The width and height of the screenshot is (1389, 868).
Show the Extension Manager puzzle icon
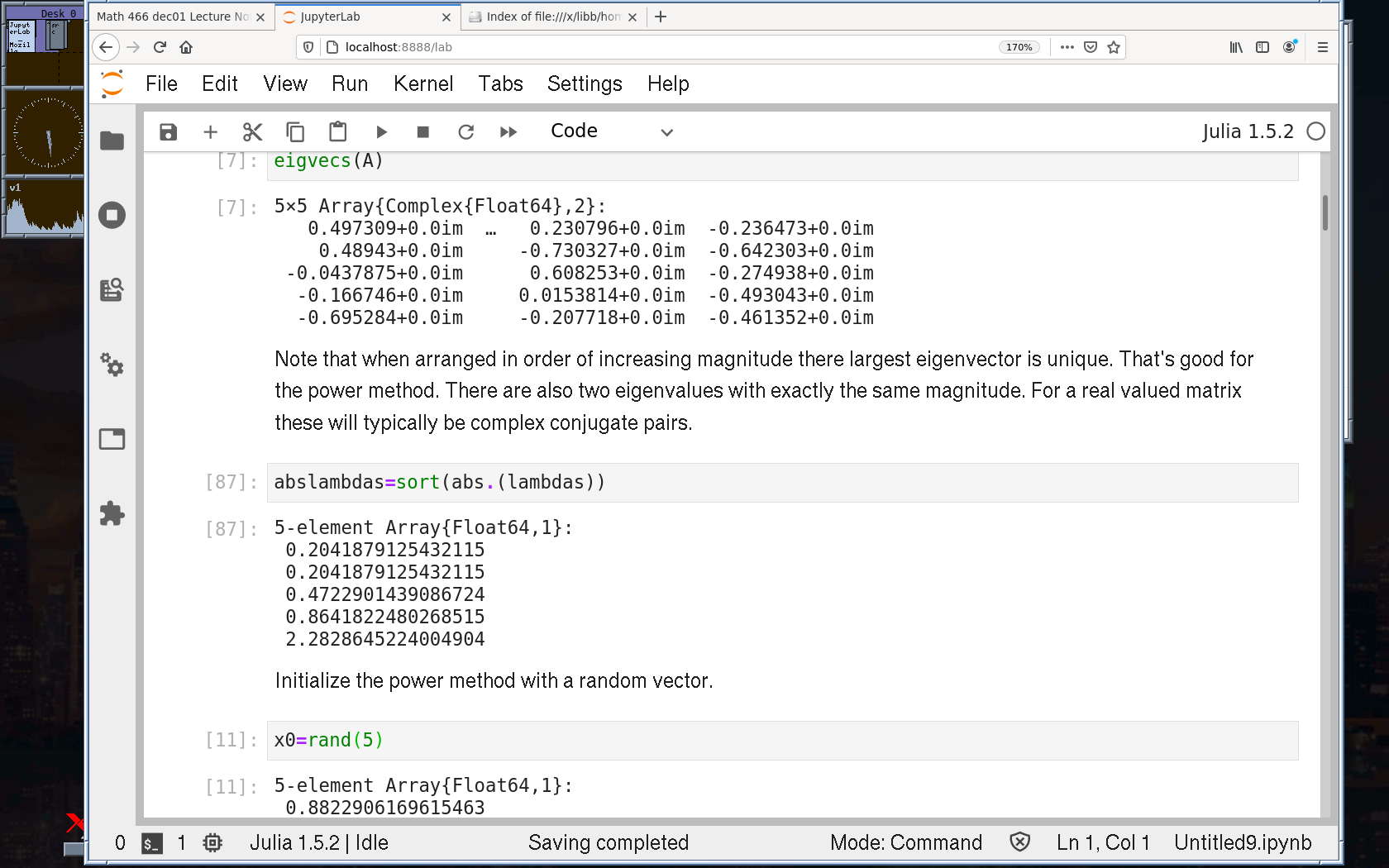[112, 513]
